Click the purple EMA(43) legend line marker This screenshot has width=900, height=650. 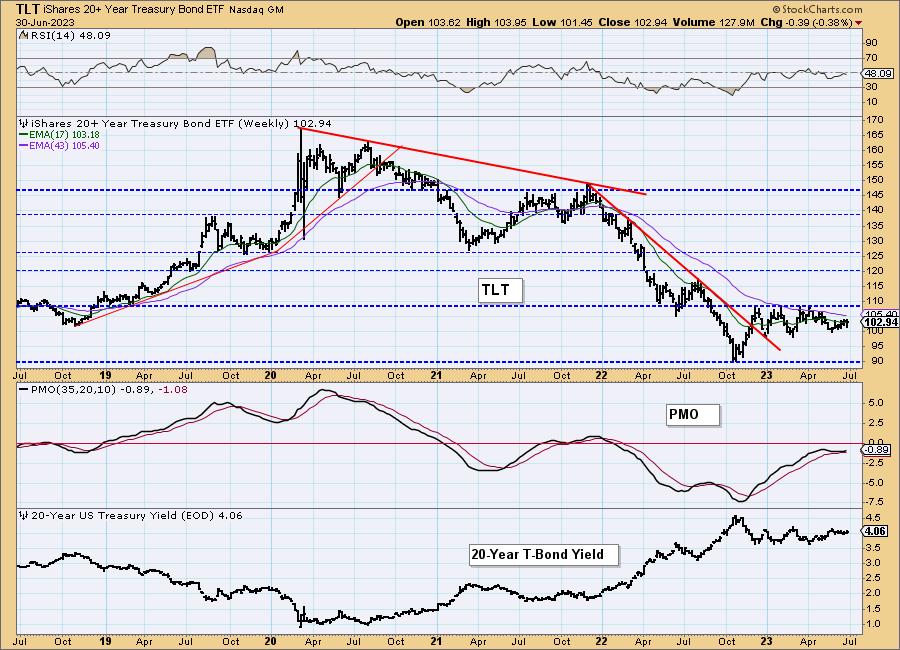tap(24, 146)
